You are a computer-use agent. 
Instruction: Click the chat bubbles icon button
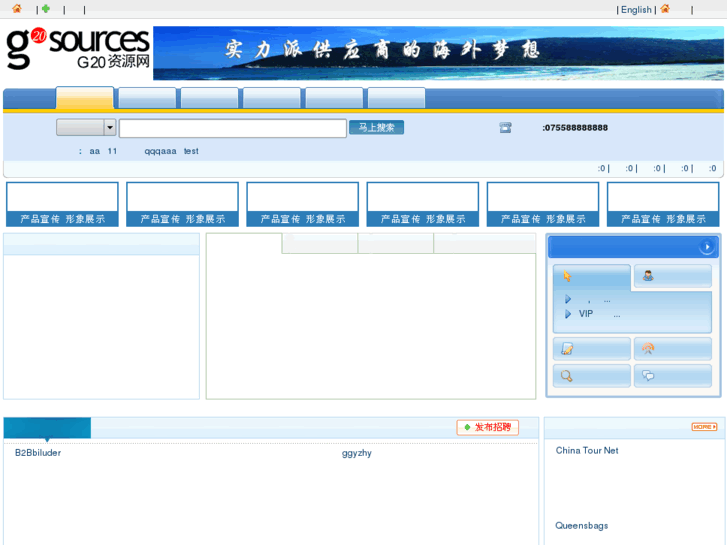coord(673,376)
